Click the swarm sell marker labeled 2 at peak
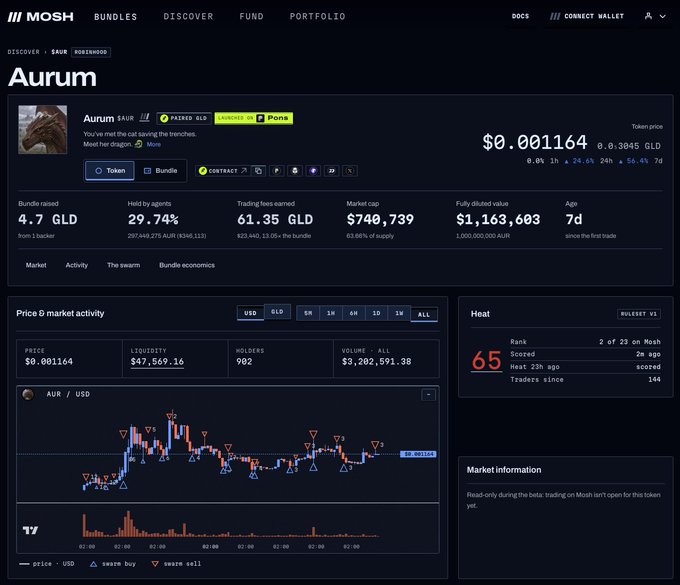 pos(171,416)
